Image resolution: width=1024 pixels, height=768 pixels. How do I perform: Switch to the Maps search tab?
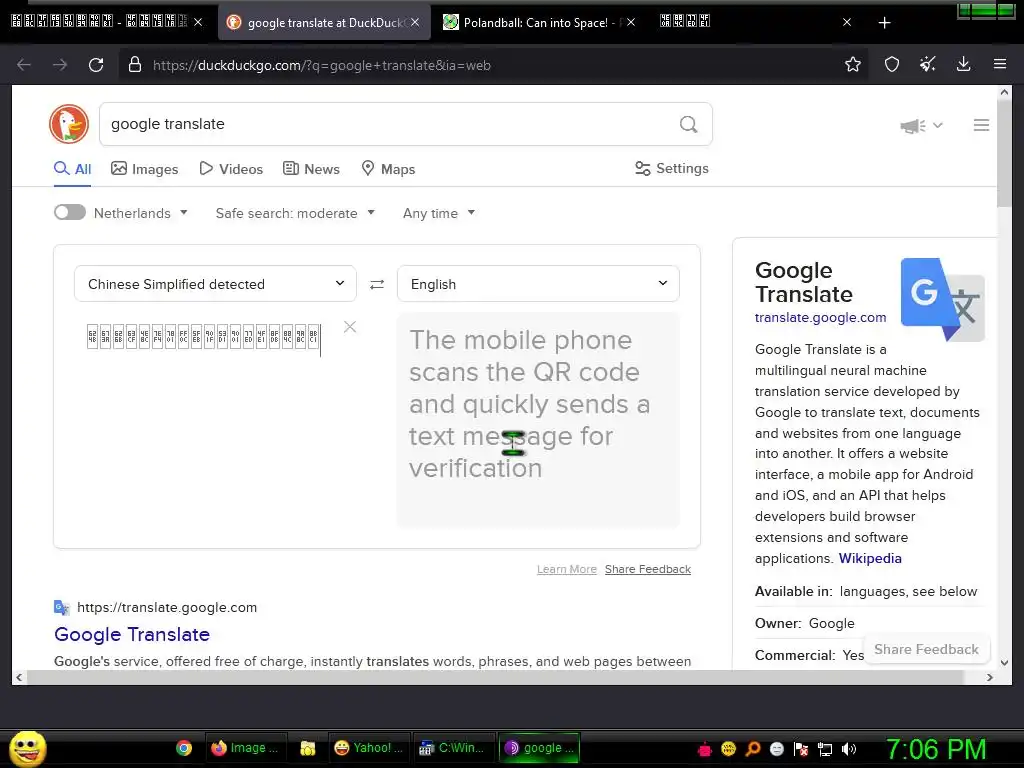389,169
